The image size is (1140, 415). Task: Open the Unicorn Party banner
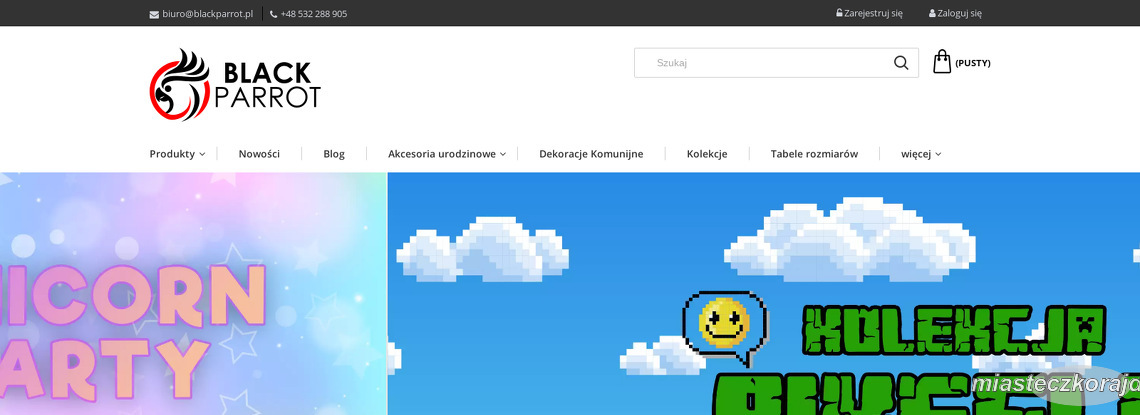(193, 294)
